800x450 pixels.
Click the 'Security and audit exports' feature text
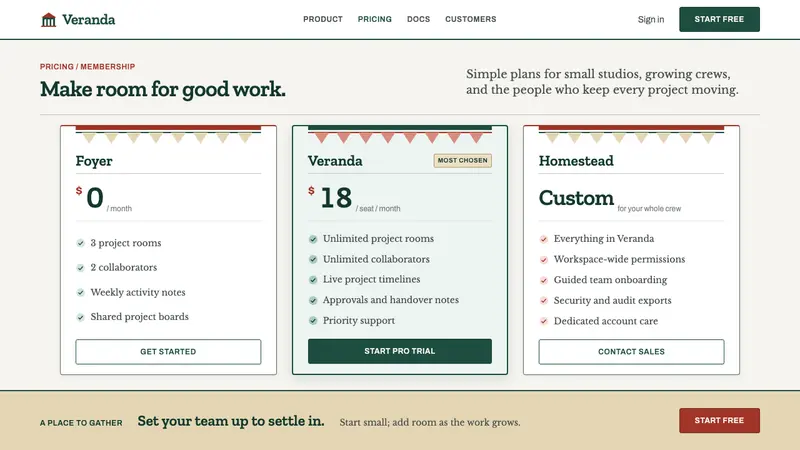tap(612, 301)
